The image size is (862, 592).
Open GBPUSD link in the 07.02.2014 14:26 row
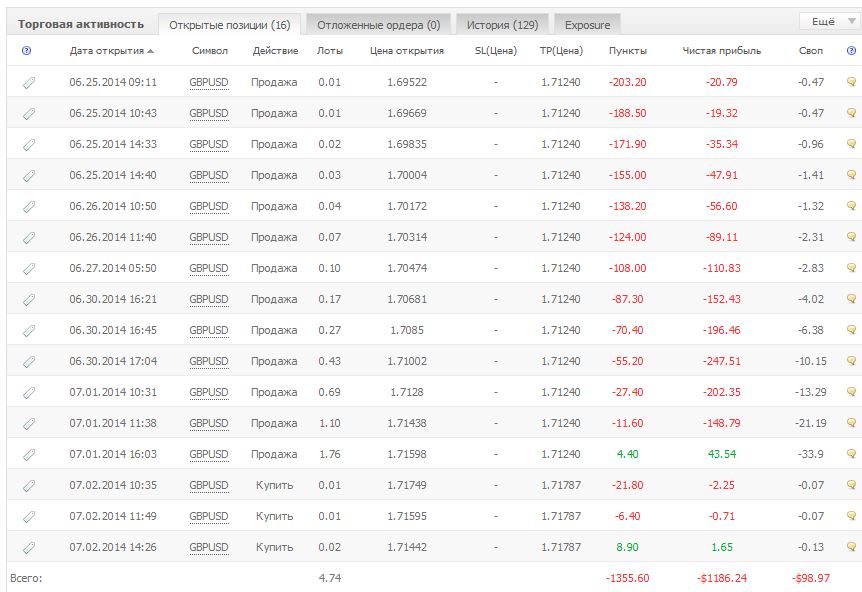pos(209,547)
